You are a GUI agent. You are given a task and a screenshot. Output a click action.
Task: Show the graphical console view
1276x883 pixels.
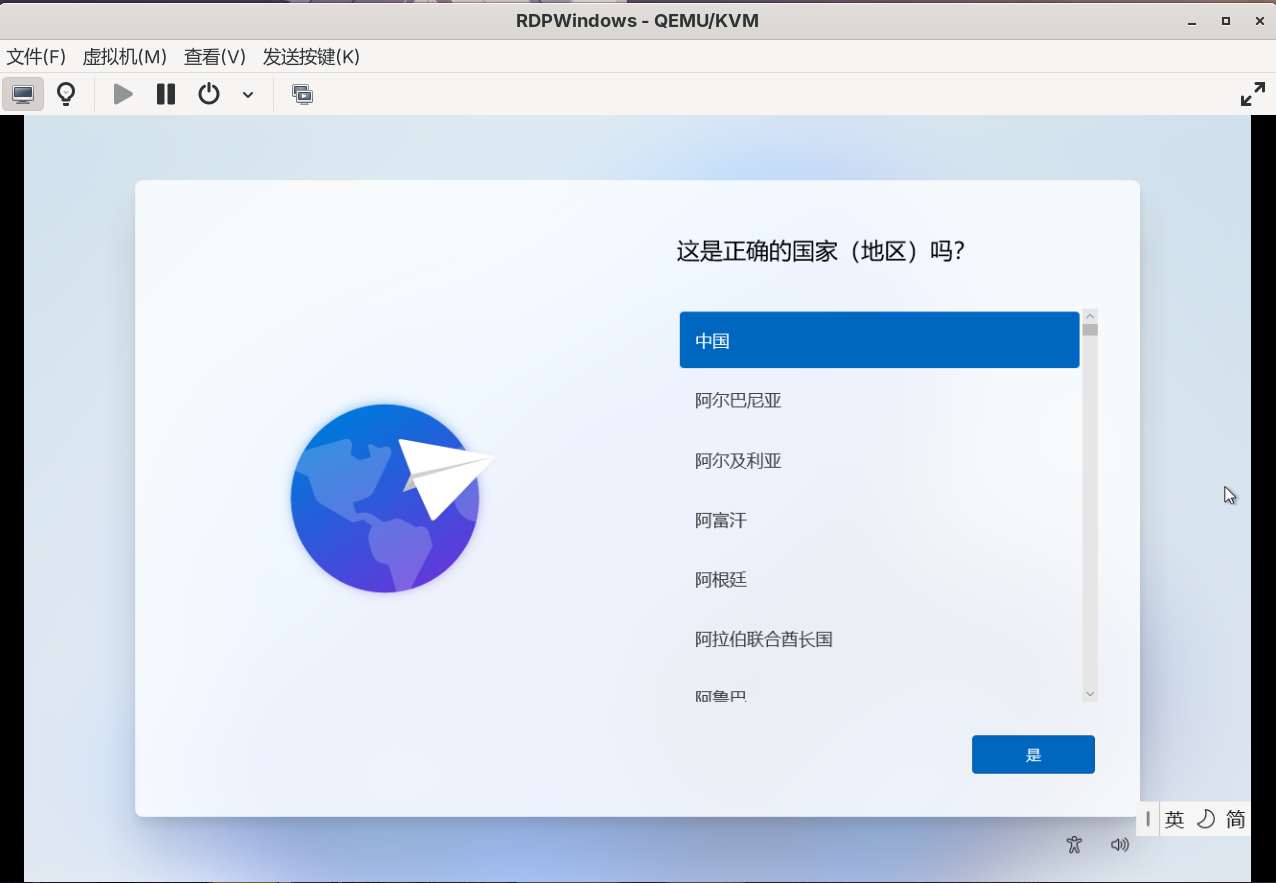coord(23,94)
